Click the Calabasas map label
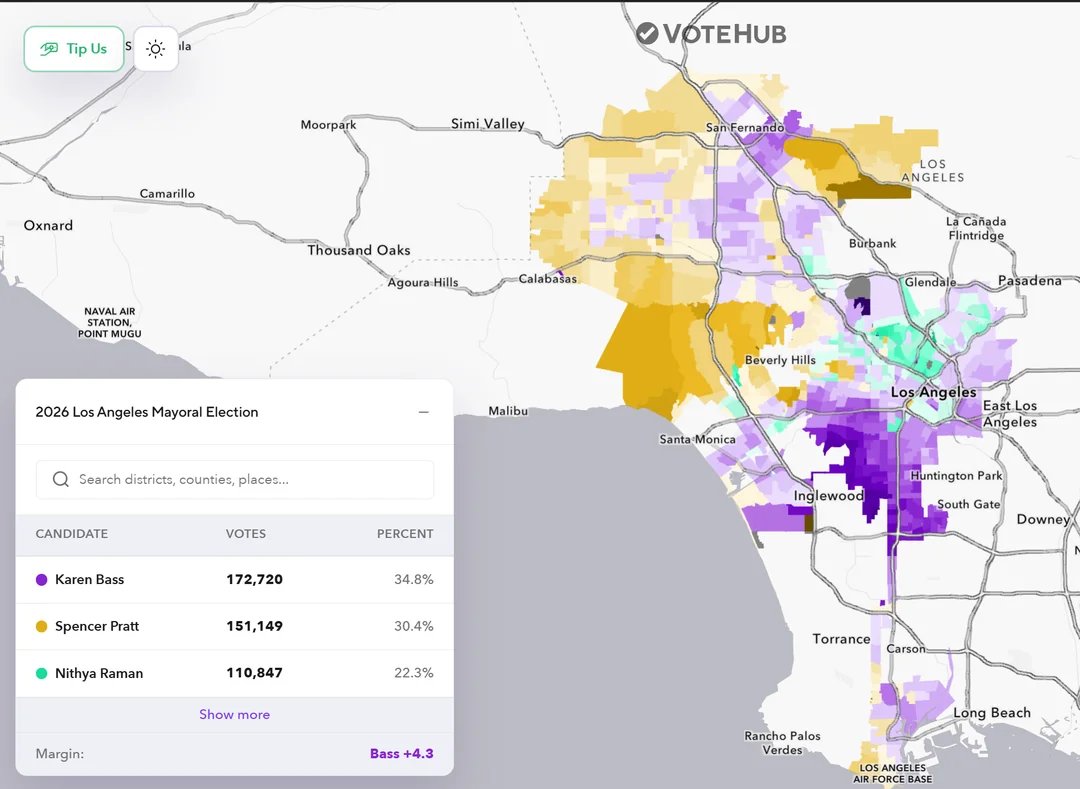The width and height of the screenshot is (1080, 789). click(548, 279)
